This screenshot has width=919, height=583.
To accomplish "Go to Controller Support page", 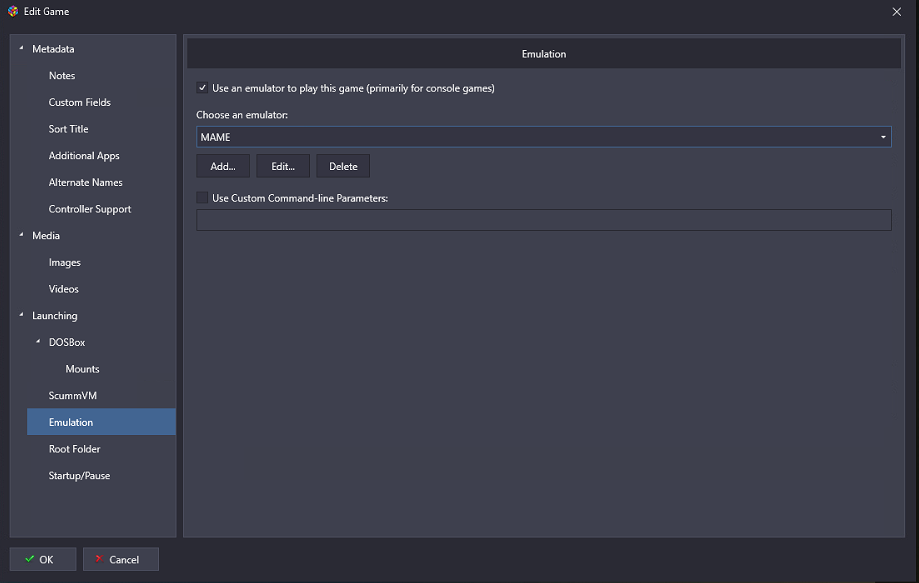I will (x=90, y=209).
